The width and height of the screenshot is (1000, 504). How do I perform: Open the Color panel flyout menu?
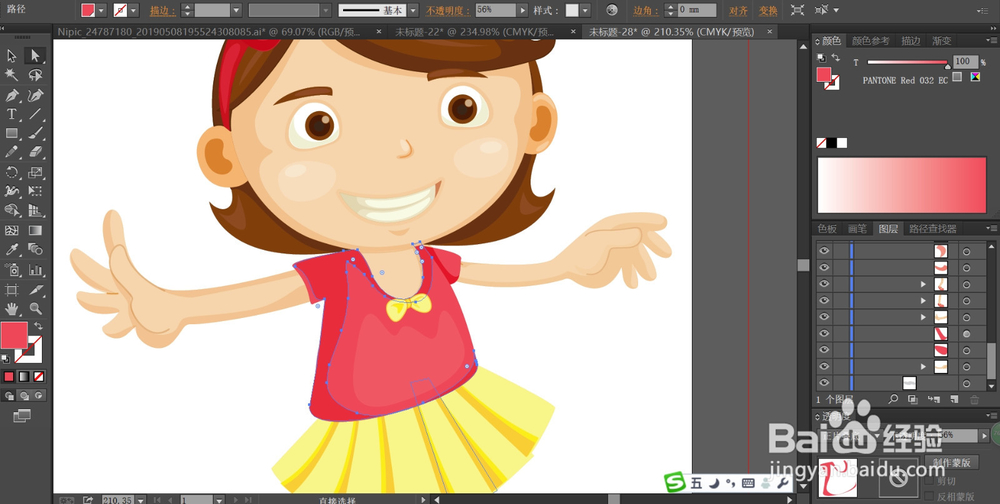point(992,40)
